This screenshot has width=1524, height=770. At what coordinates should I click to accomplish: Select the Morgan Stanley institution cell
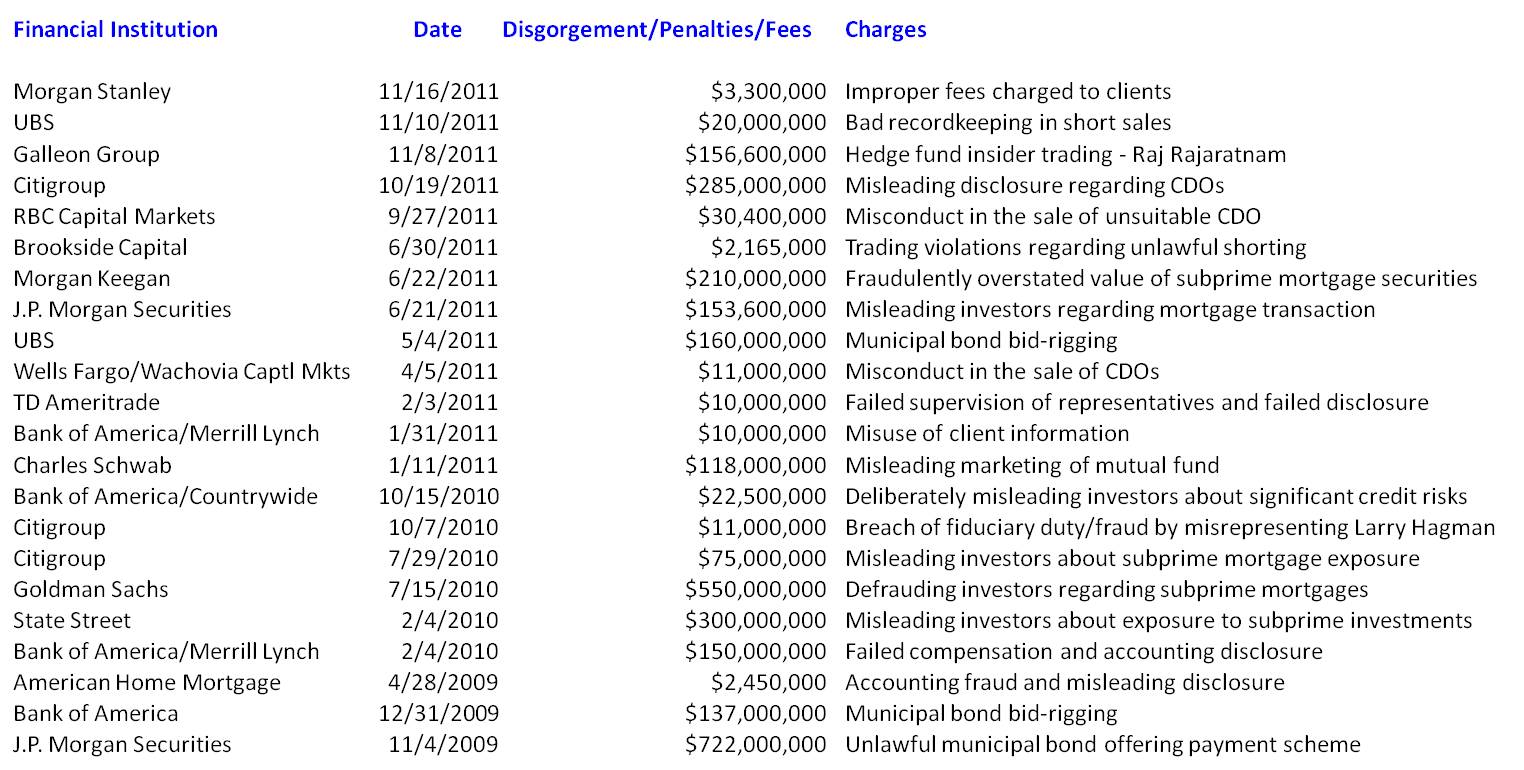(x=92, y=91)
